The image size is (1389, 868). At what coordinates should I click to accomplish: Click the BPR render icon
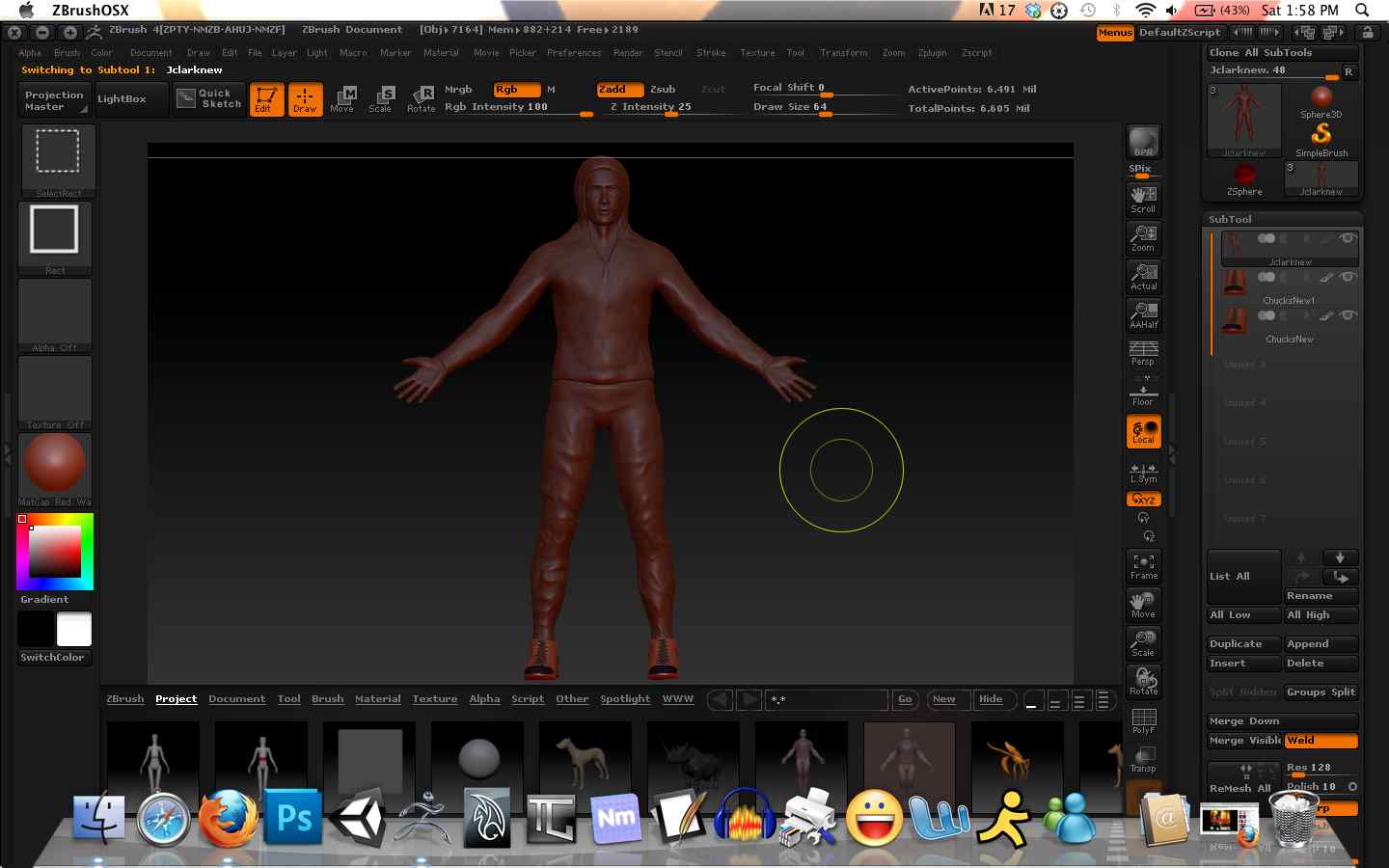click(1143, 142)
